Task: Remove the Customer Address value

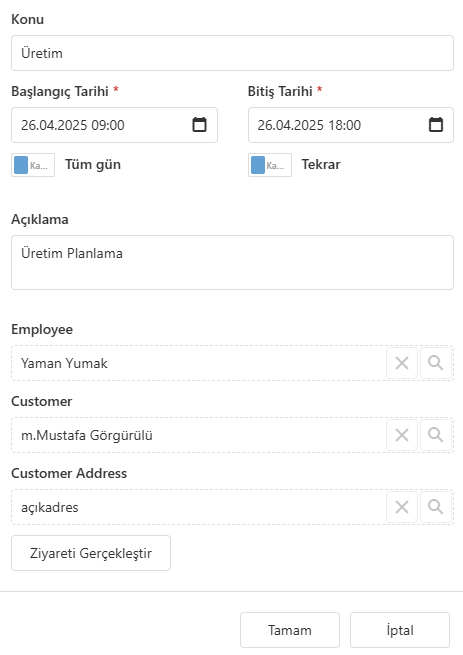Action: pos(402,507)
